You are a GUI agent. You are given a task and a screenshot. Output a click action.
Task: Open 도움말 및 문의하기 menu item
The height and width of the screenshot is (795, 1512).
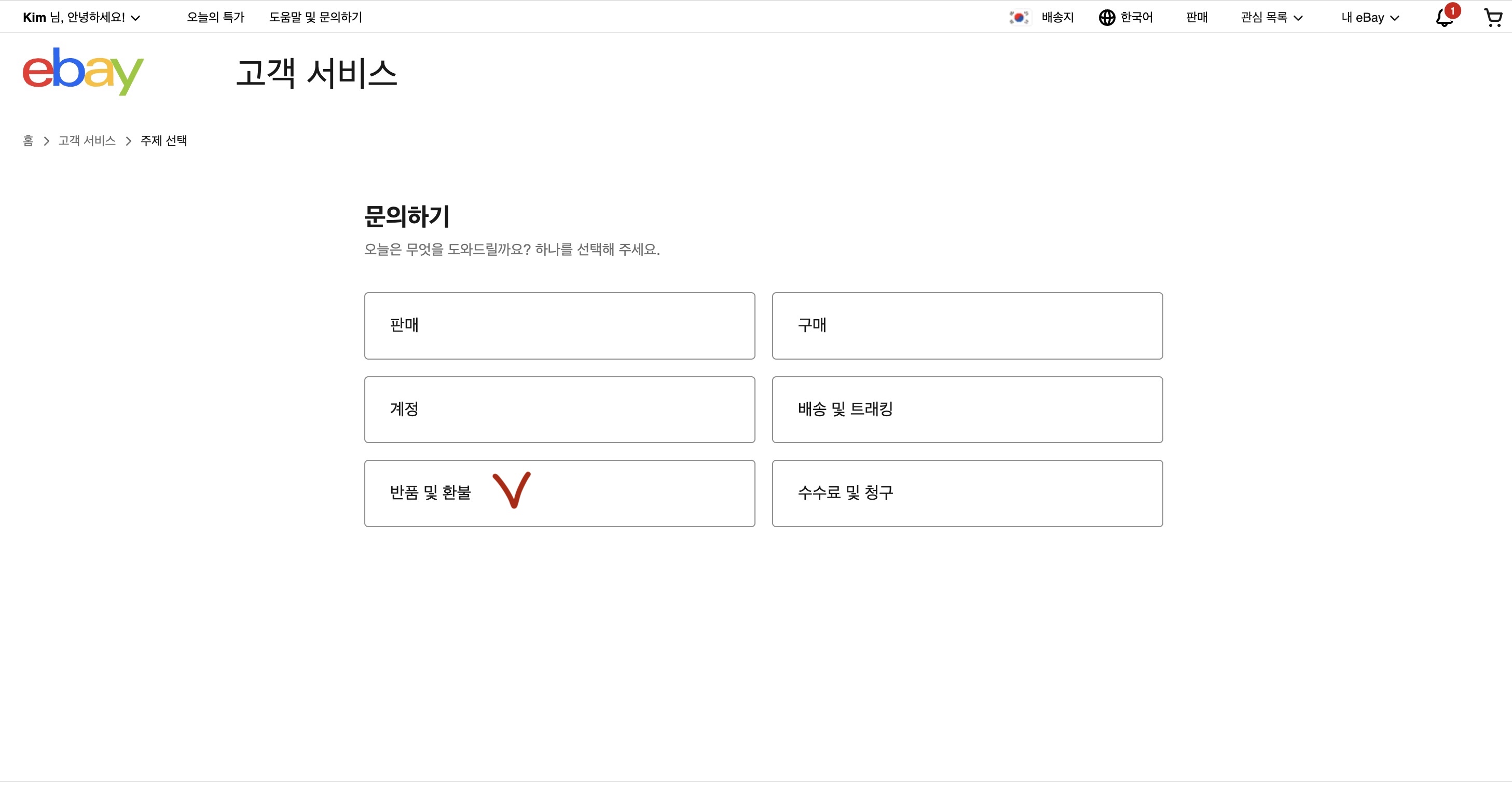[x=316, y=18]
